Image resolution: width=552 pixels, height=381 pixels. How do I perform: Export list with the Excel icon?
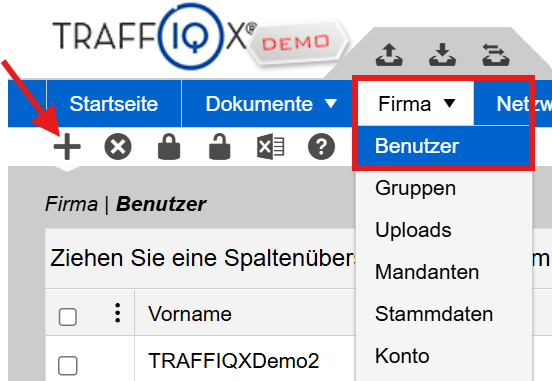click(x=270, y=146)
